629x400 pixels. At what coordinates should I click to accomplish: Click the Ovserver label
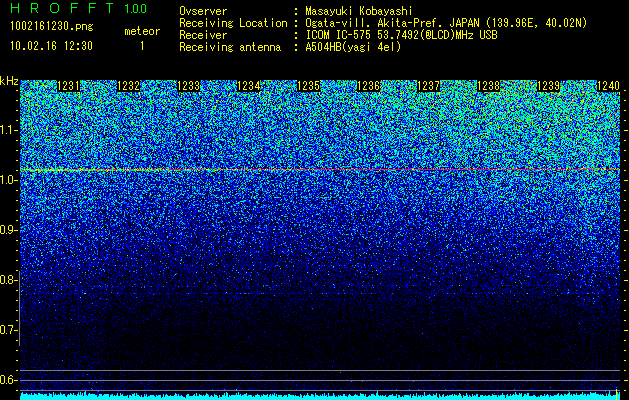coord(203,11)
